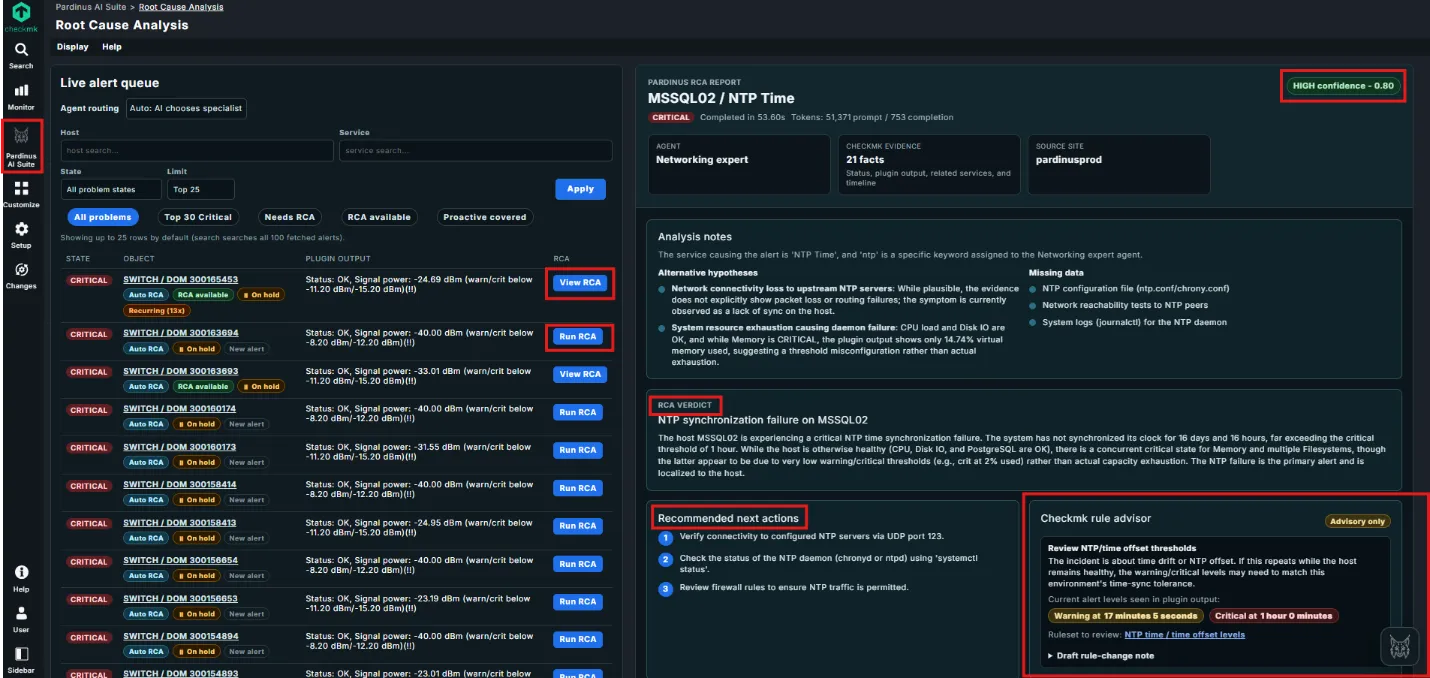Image resolution: width=1430 pixels, height=678 pixels.
Task: Open the lynx assistant floating icon
Action: pos(1400,648)
